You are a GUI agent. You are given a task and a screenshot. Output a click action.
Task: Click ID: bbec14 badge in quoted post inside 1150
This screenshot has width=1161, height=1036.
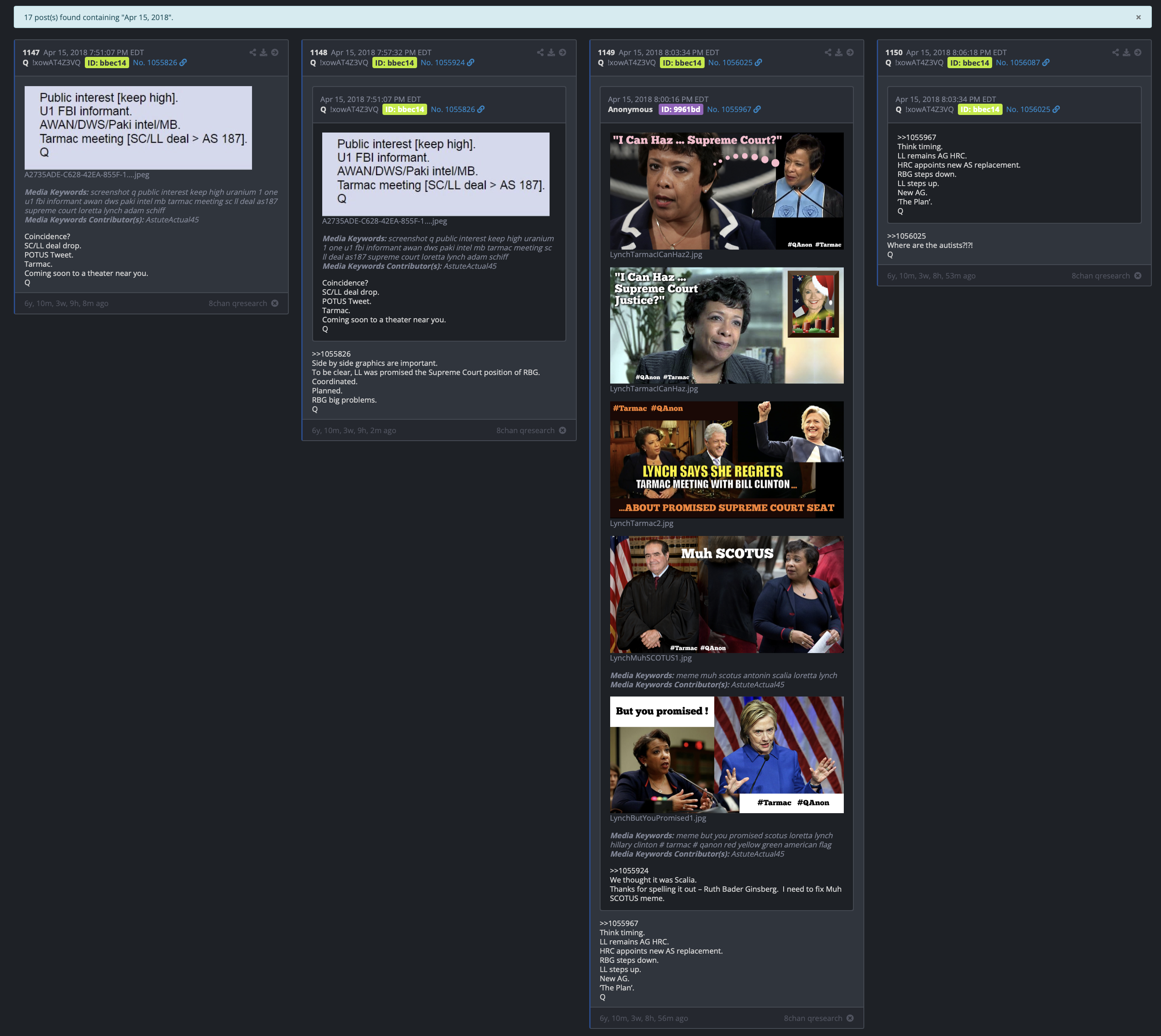[980, 109]
